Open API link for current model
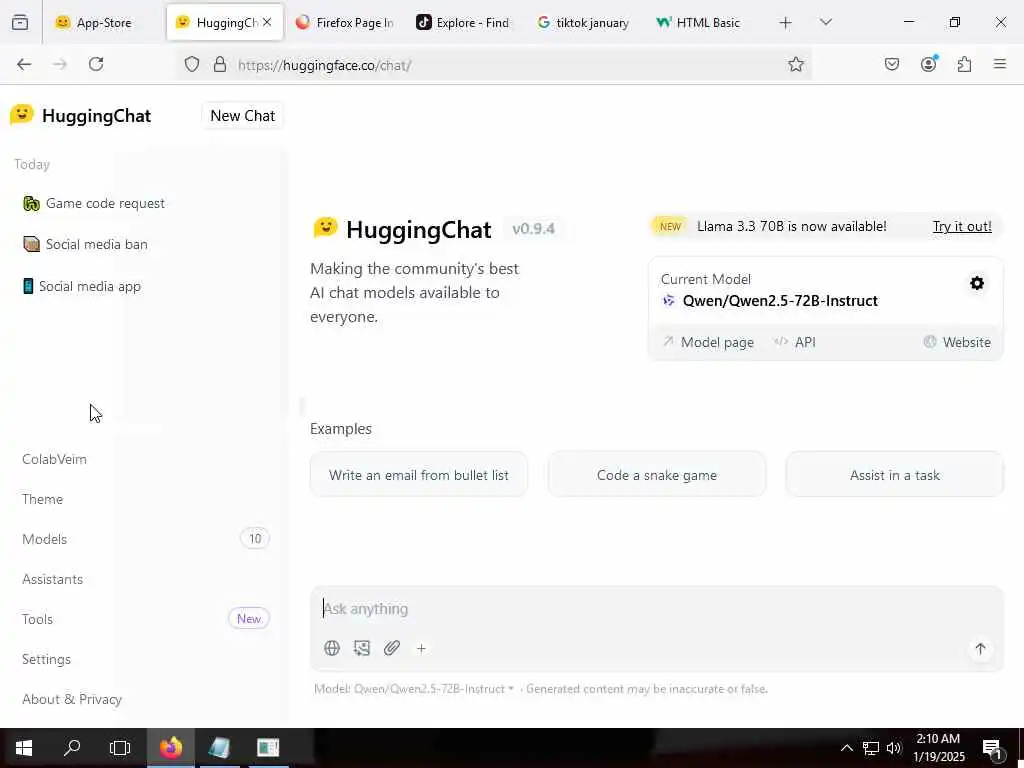 795,342
